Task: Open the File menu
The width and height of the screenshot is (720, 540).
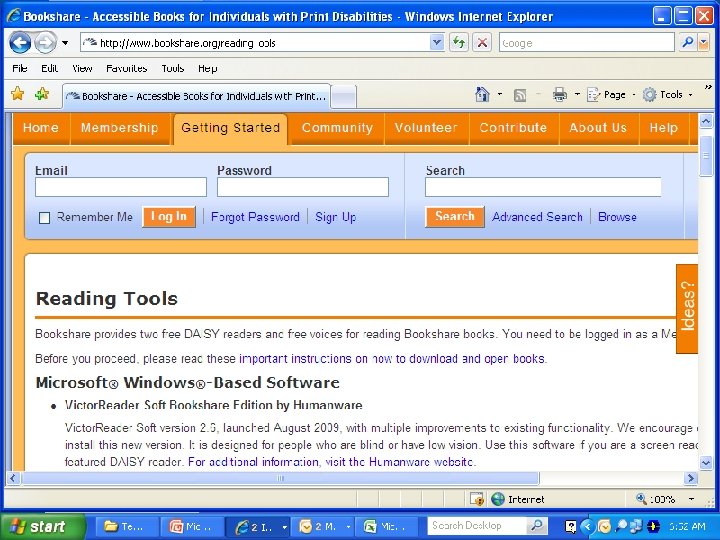Action: (20, 68)
